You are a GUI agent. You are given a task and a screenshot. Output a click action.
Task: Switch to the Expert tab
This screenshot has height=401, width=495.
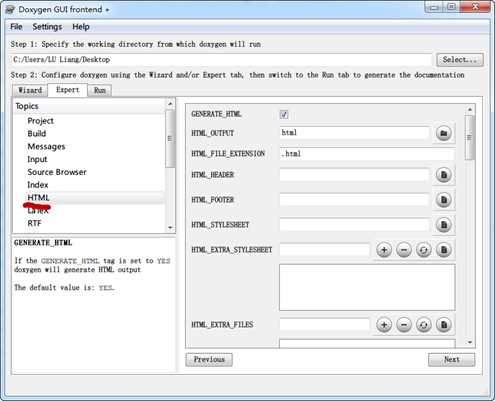tap(68, 90)
